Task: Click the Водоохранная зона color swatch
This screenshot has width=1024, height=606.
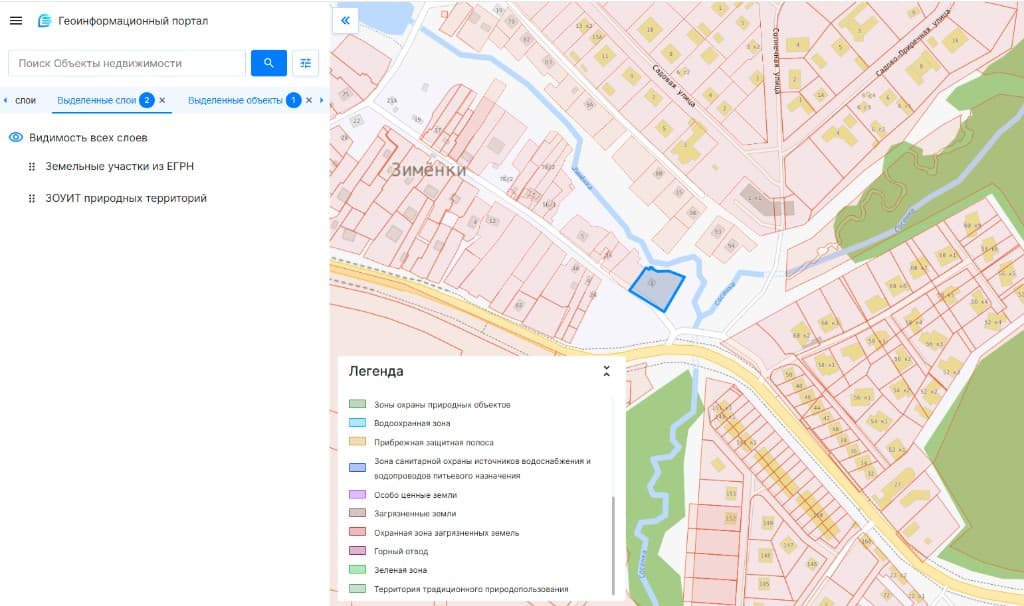Action: coord(357,423)
